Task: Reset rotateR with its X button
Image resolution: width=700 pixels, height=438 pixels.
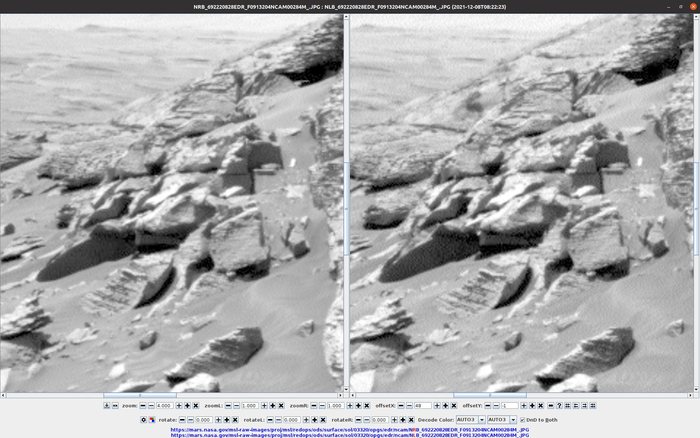Action: tap(411, 420)
